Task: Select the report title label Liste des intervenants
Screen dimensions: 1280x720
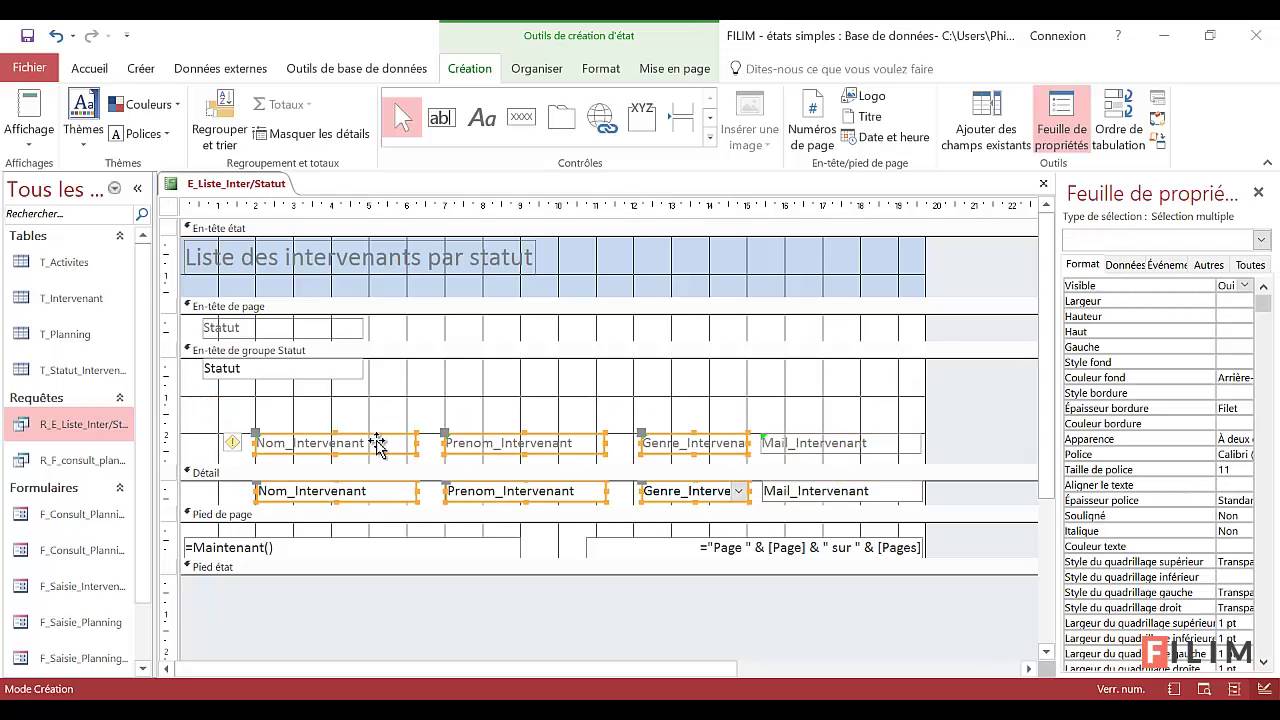Action: tap(359, 257)
